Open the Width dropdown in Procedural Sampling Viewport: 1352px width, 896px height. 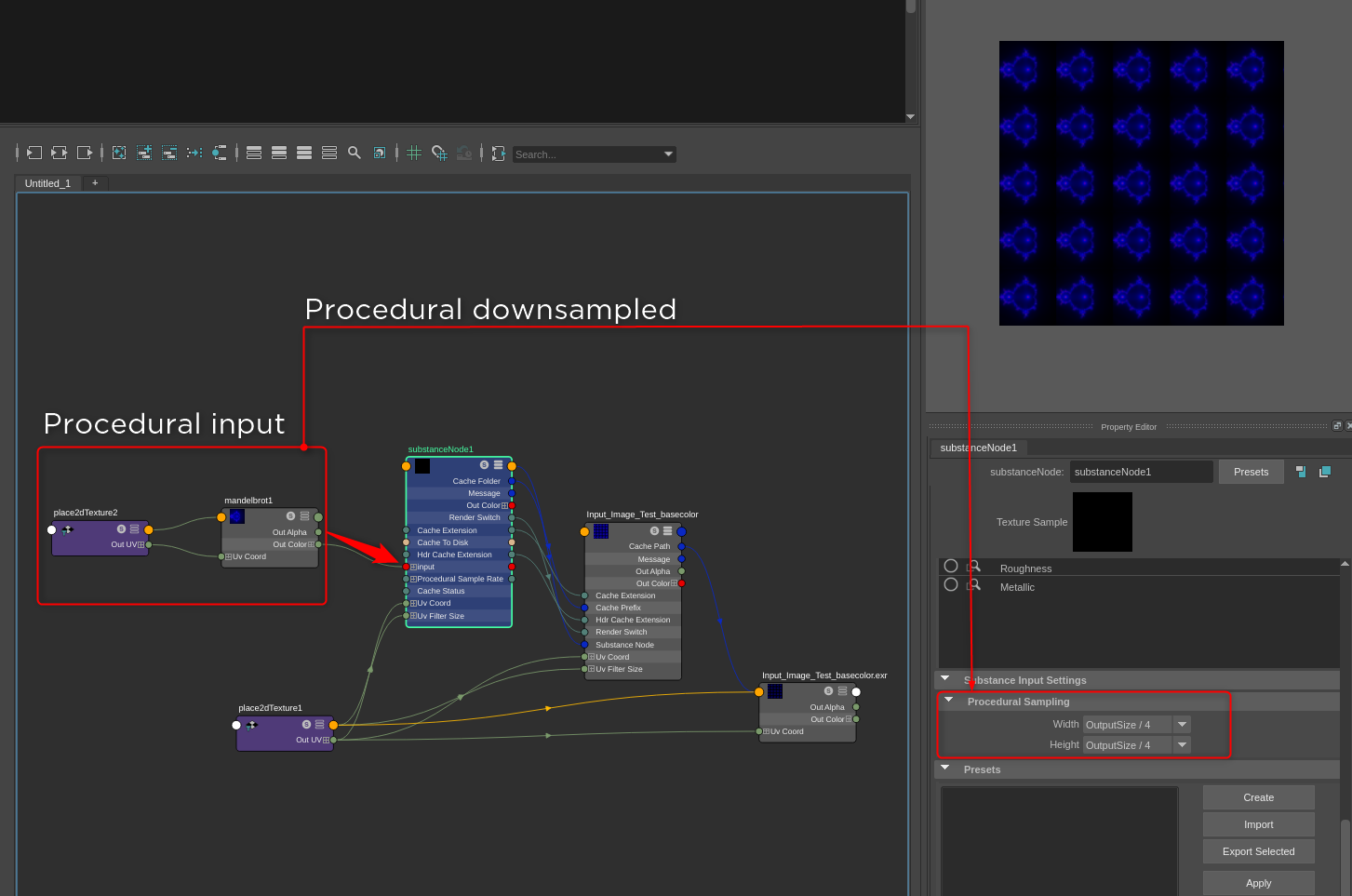[x=1182, y=725]
